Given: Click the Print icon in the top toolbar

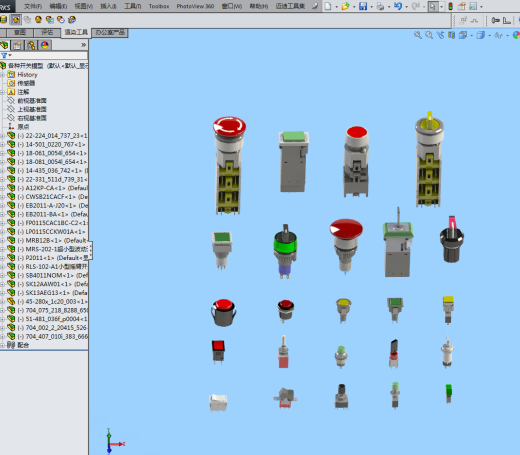Looking at the screenshot, I should (x=380, y=6).
